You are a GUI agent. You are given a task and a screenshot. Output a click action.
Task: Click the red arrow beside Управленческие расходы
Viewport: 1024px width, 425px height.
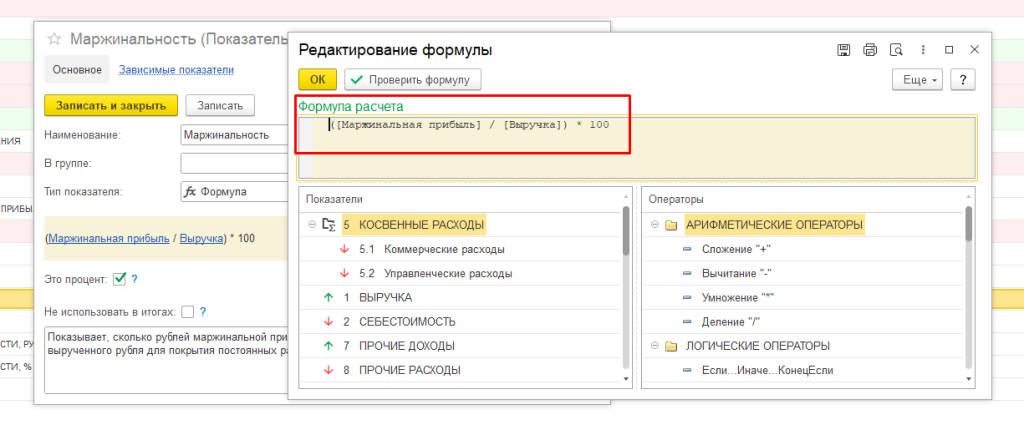pos(345,274)
